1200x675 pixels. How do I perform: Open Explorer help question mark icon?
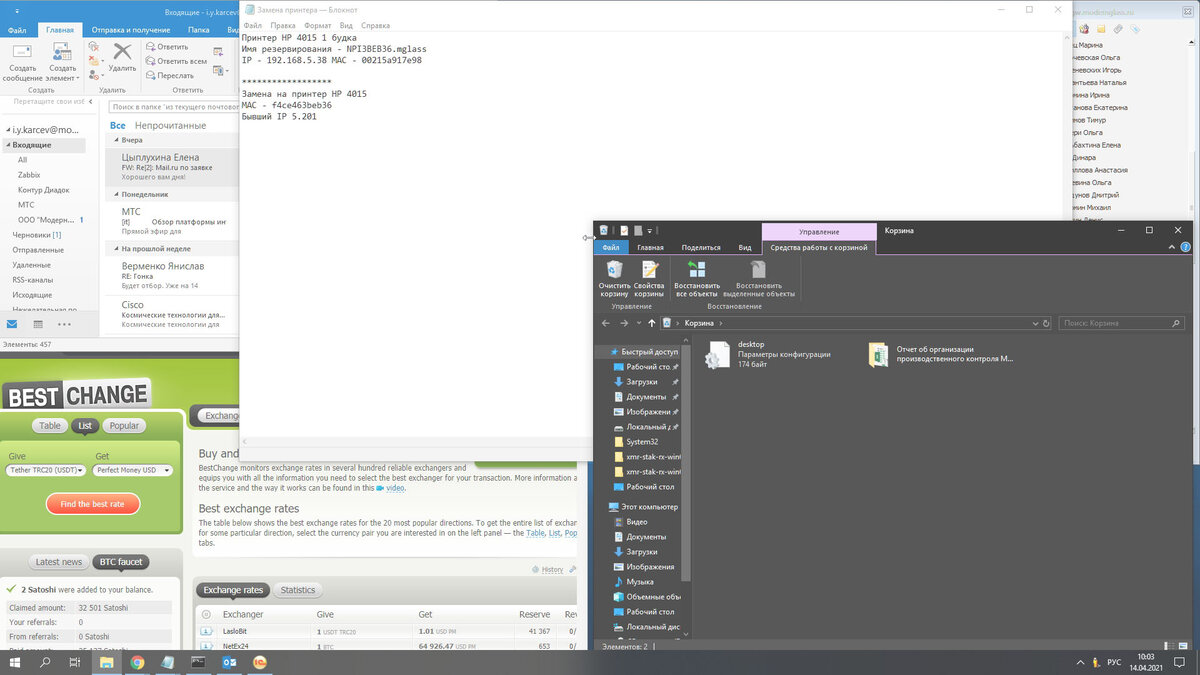click(x=1184, y=247)
